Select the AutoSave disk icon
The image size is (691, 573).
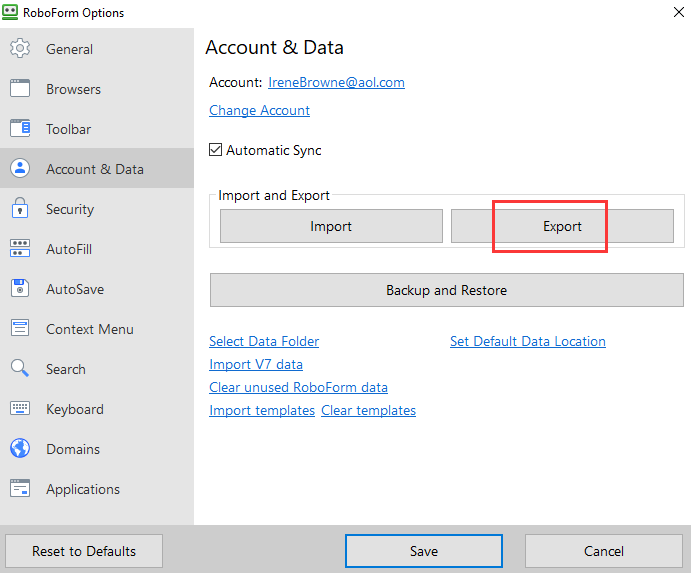(20, 289)
